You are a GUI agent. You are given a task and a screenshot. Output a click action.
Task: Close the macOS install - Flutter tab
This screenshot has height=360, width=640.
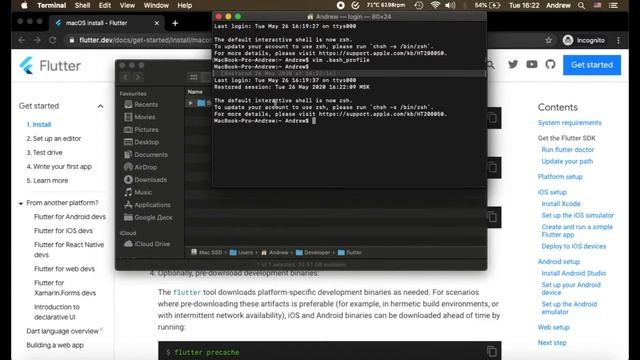tap(156, 23)
